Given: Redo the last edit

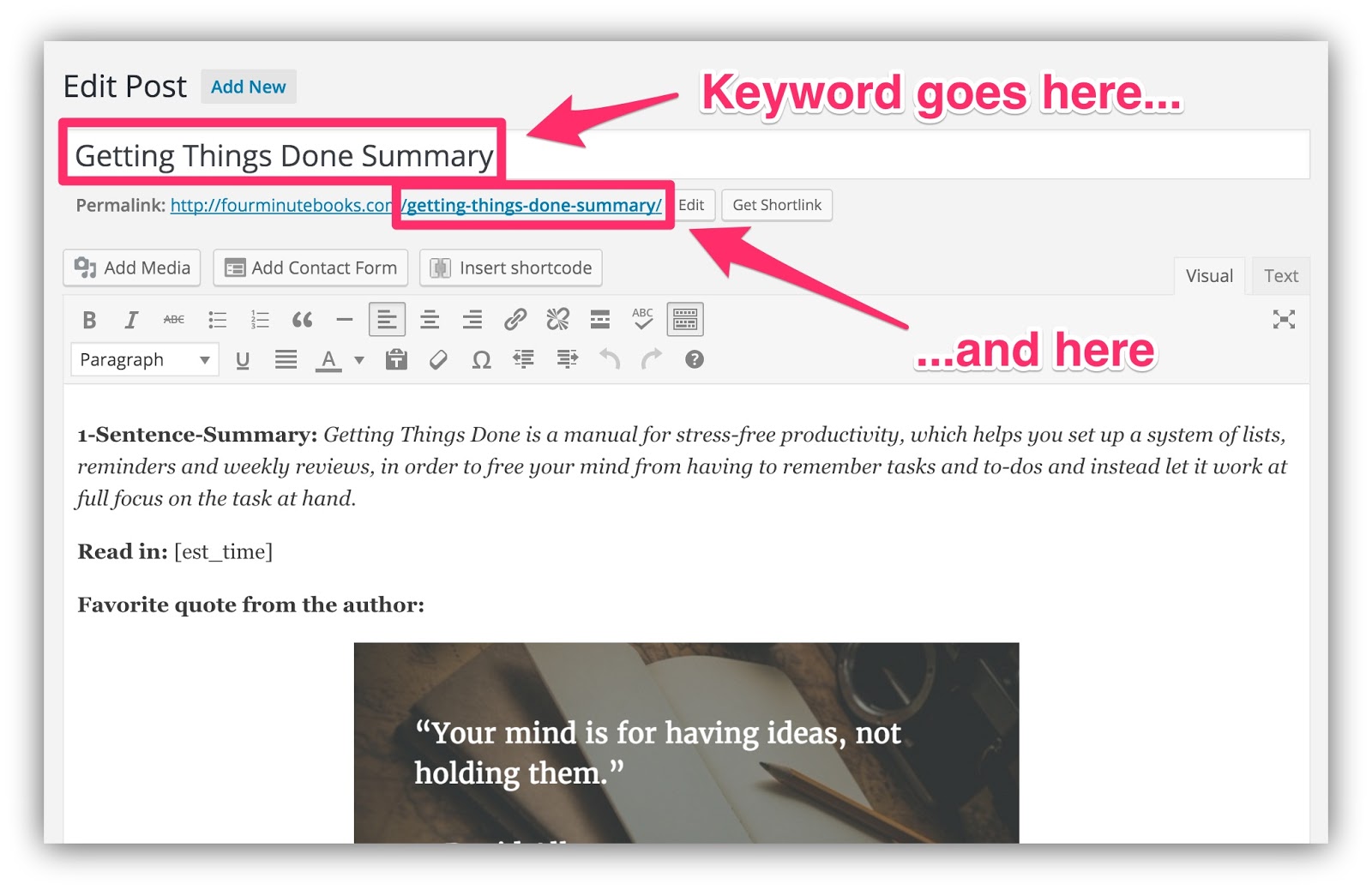Looking at the screenshot, I should point(652,360).
